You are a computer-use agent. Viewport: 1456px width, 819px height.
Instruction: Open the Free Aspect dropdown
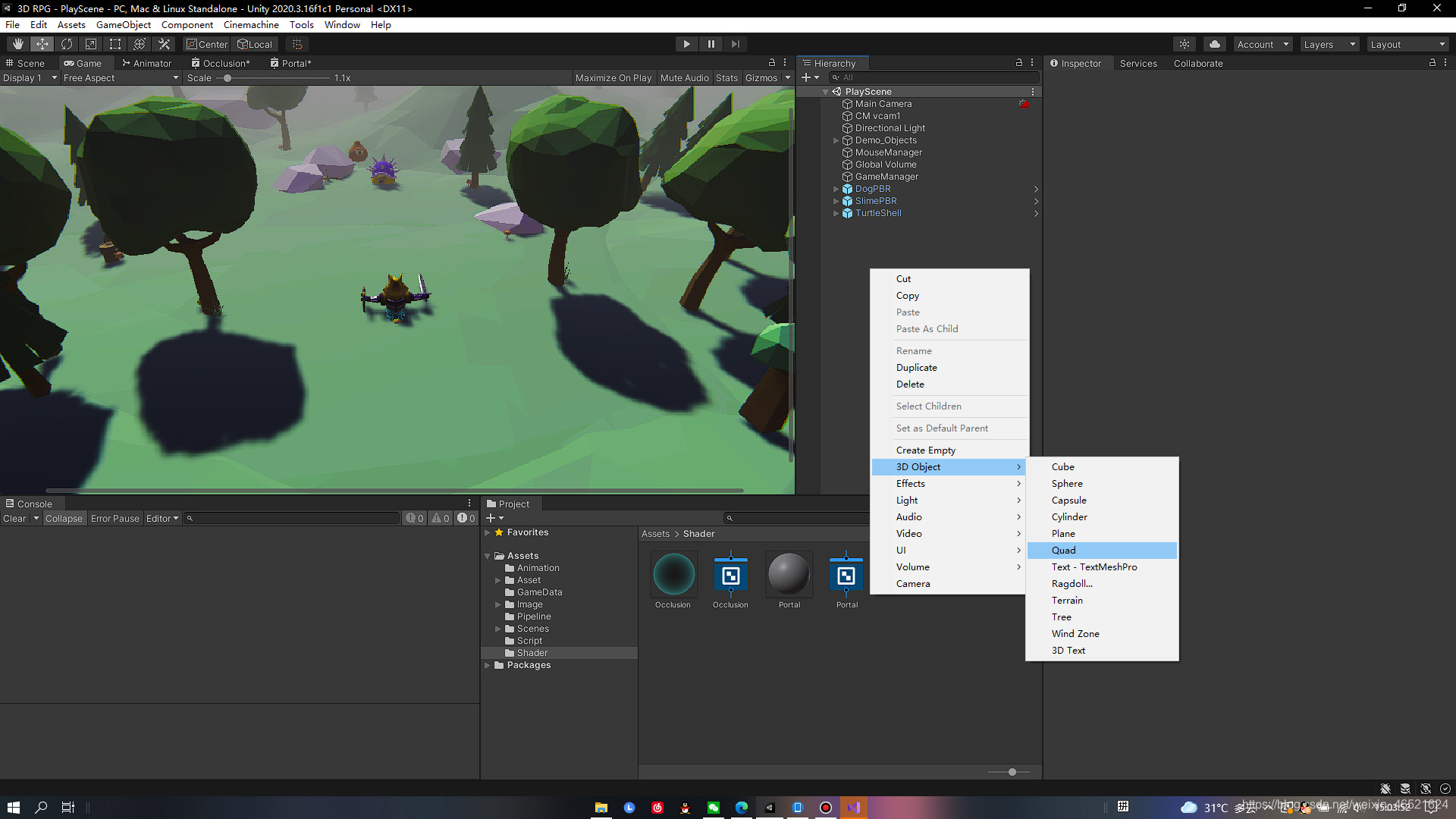click(x=120, y=78)
